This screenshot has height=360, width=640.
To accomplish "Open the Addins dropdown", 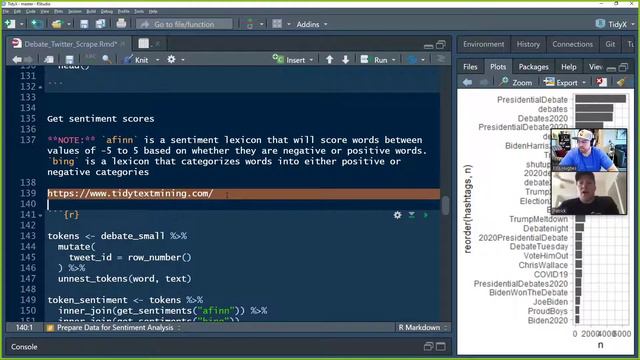I will (311, 24).
